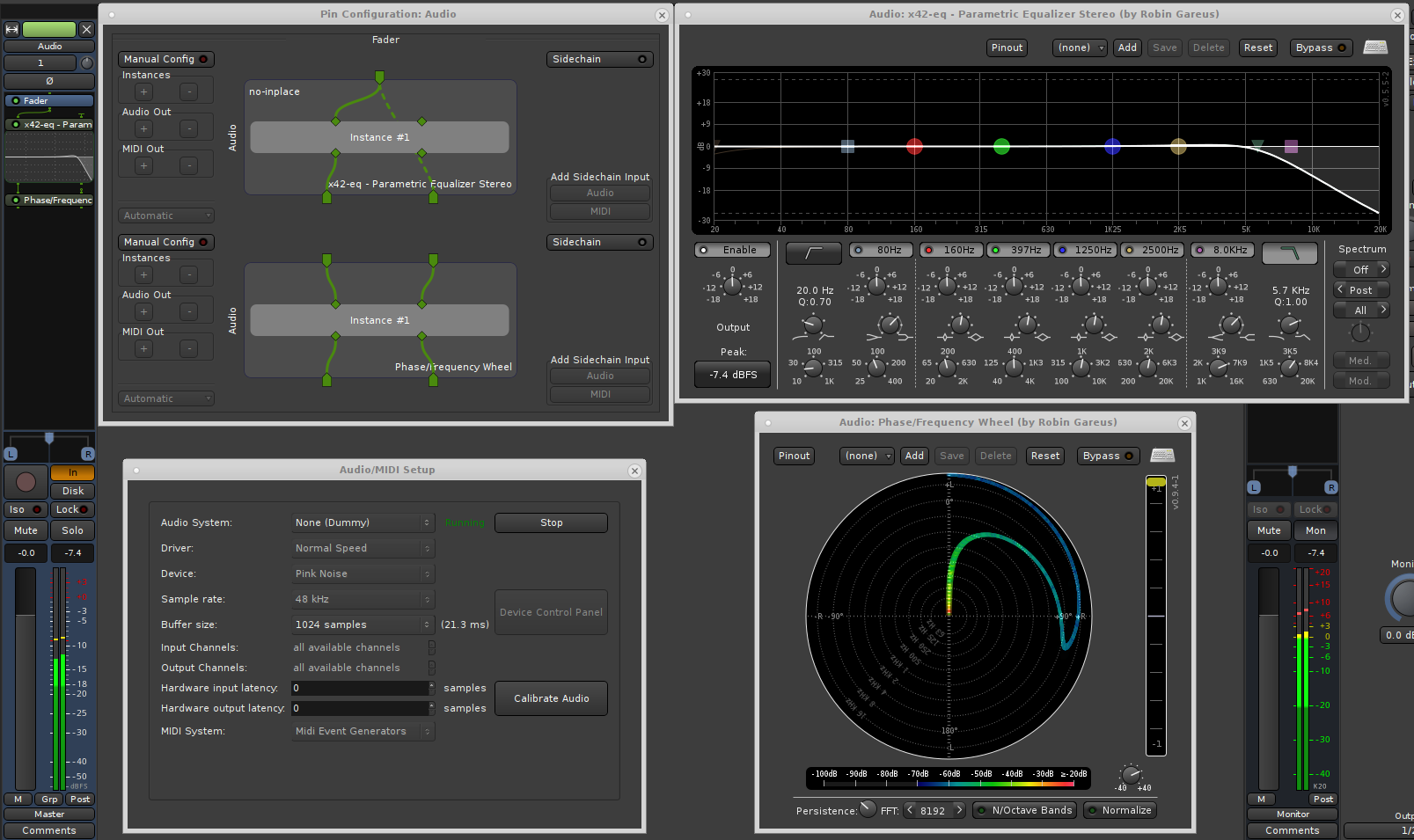Screen dimensions: 1414x840
Task: Click the record-arm button on Audio strip
Action: (26, 481)
